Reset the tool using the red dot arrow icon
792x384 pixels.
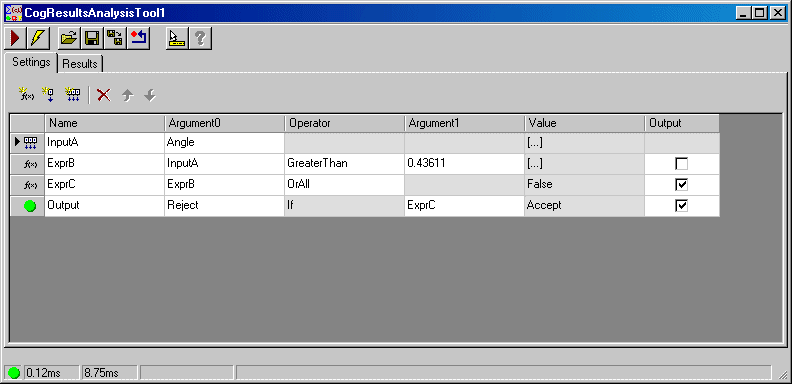138,38
